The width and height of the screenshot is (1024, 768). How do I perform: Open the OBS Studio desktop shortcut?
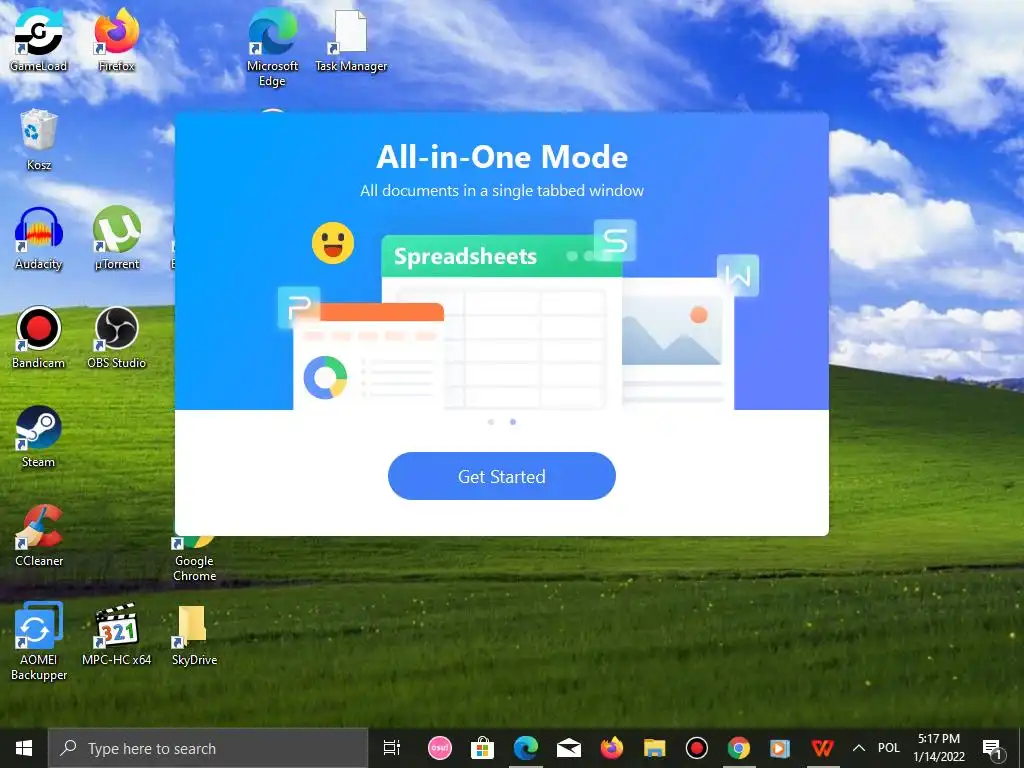pyautogui.click(x=117, y=338)
